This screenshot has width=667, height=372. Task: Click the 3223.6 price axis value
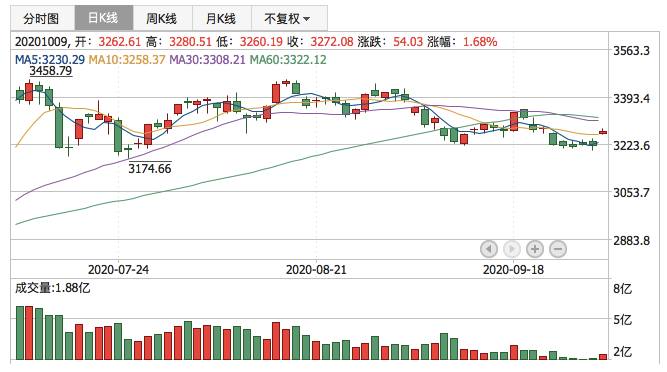631,146
